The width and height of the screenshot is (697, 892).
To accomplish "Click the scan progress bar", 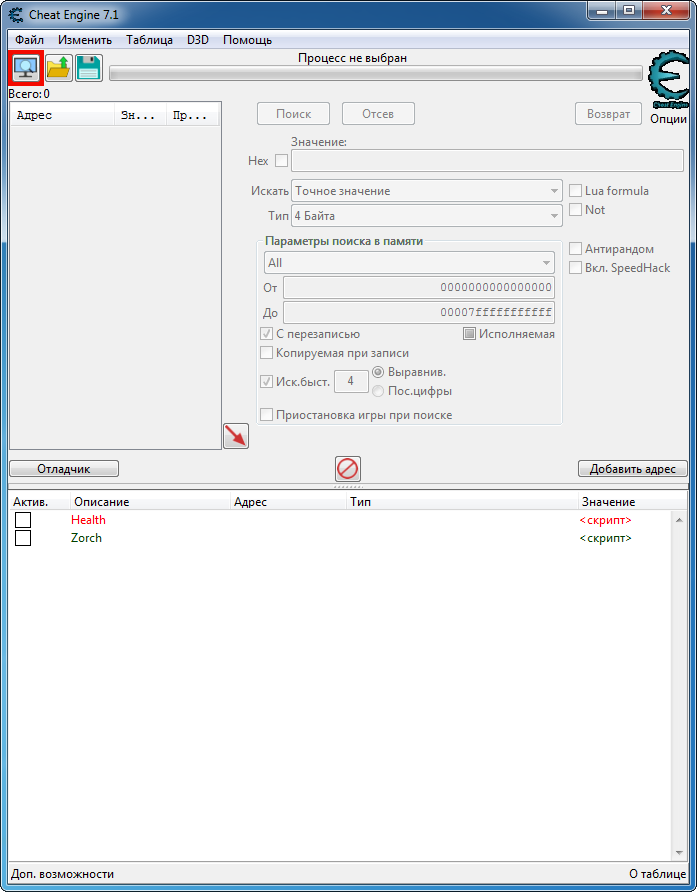I will click(x=376, y=73).
